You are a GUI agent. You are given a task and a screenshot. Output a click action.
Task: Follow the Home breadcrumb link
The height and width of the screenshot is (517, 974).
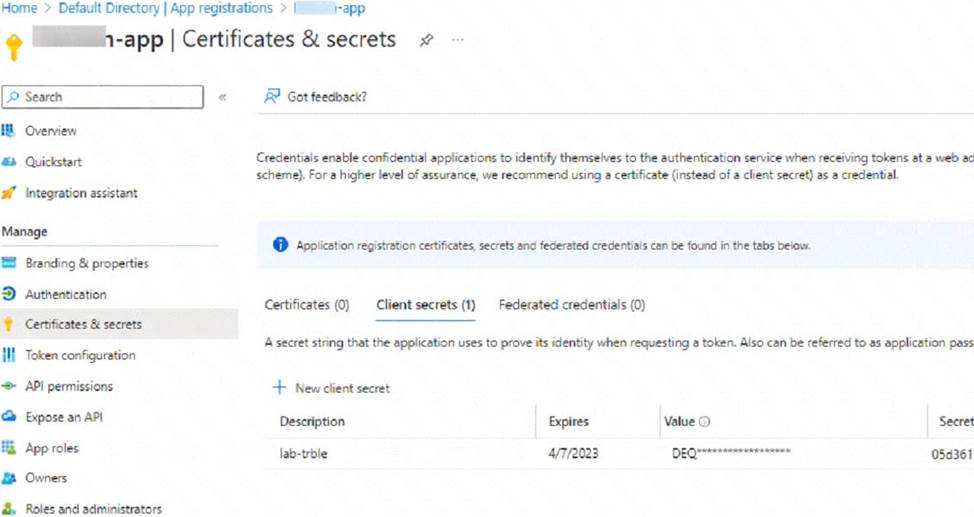tap(19, 8)
